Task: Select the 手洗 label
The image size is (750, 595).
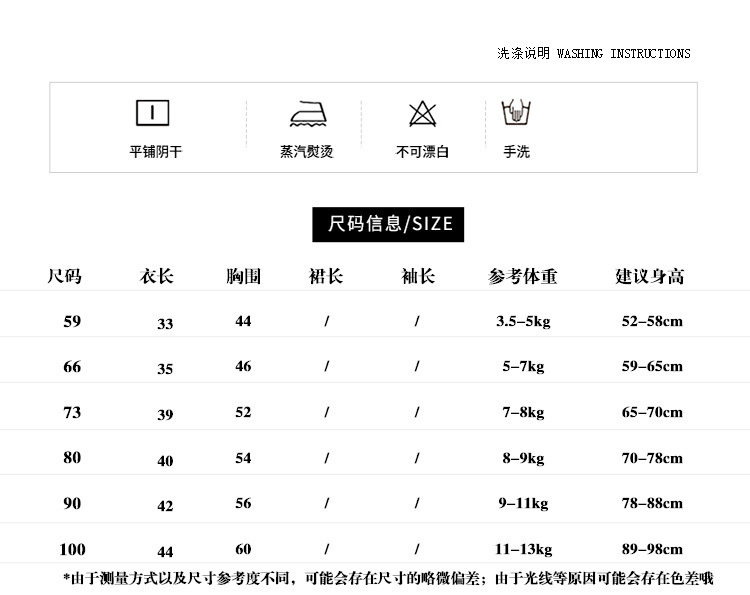Action: click(x=517, y=152)
